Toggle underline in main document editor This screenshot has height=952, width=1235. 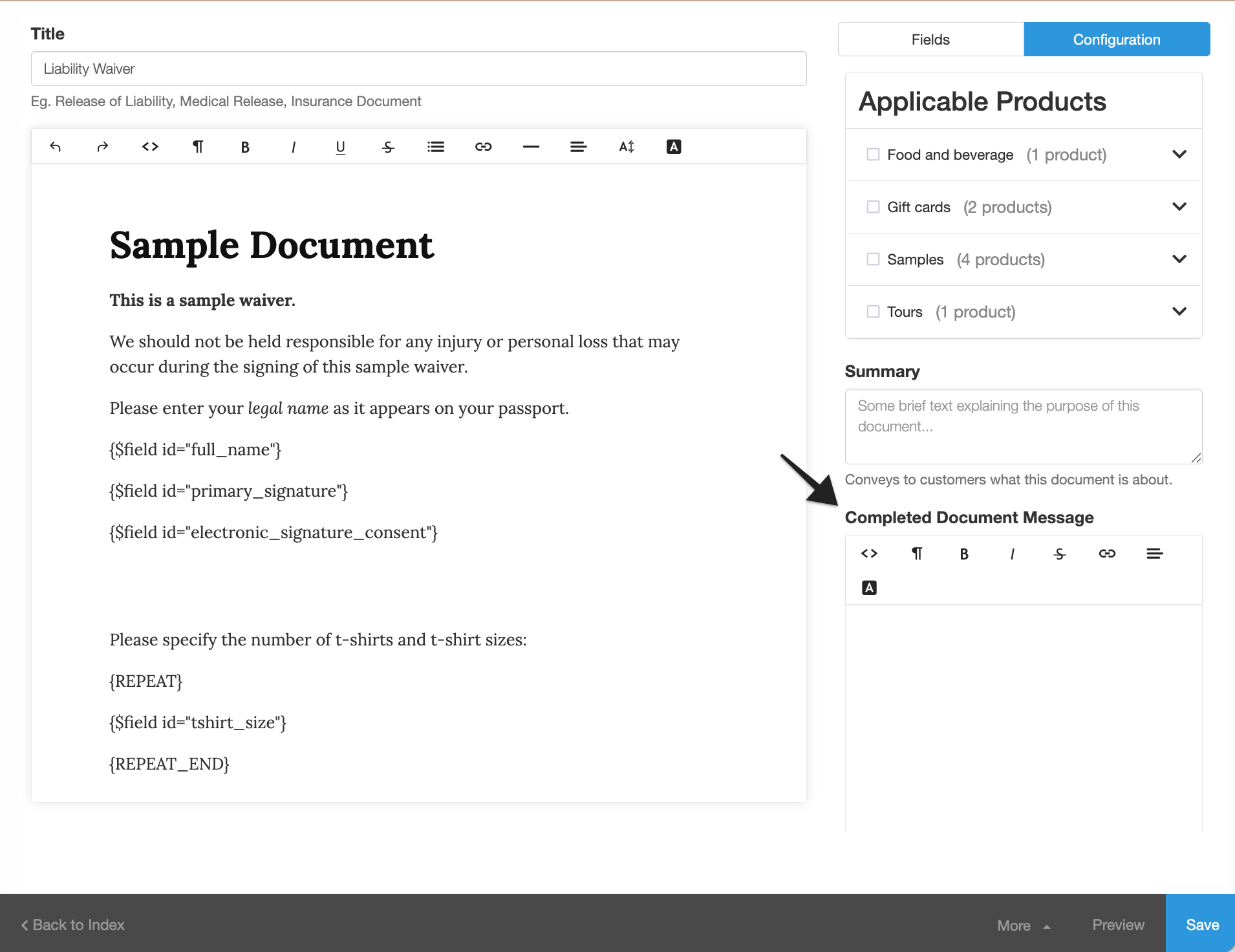click(341, 147)
